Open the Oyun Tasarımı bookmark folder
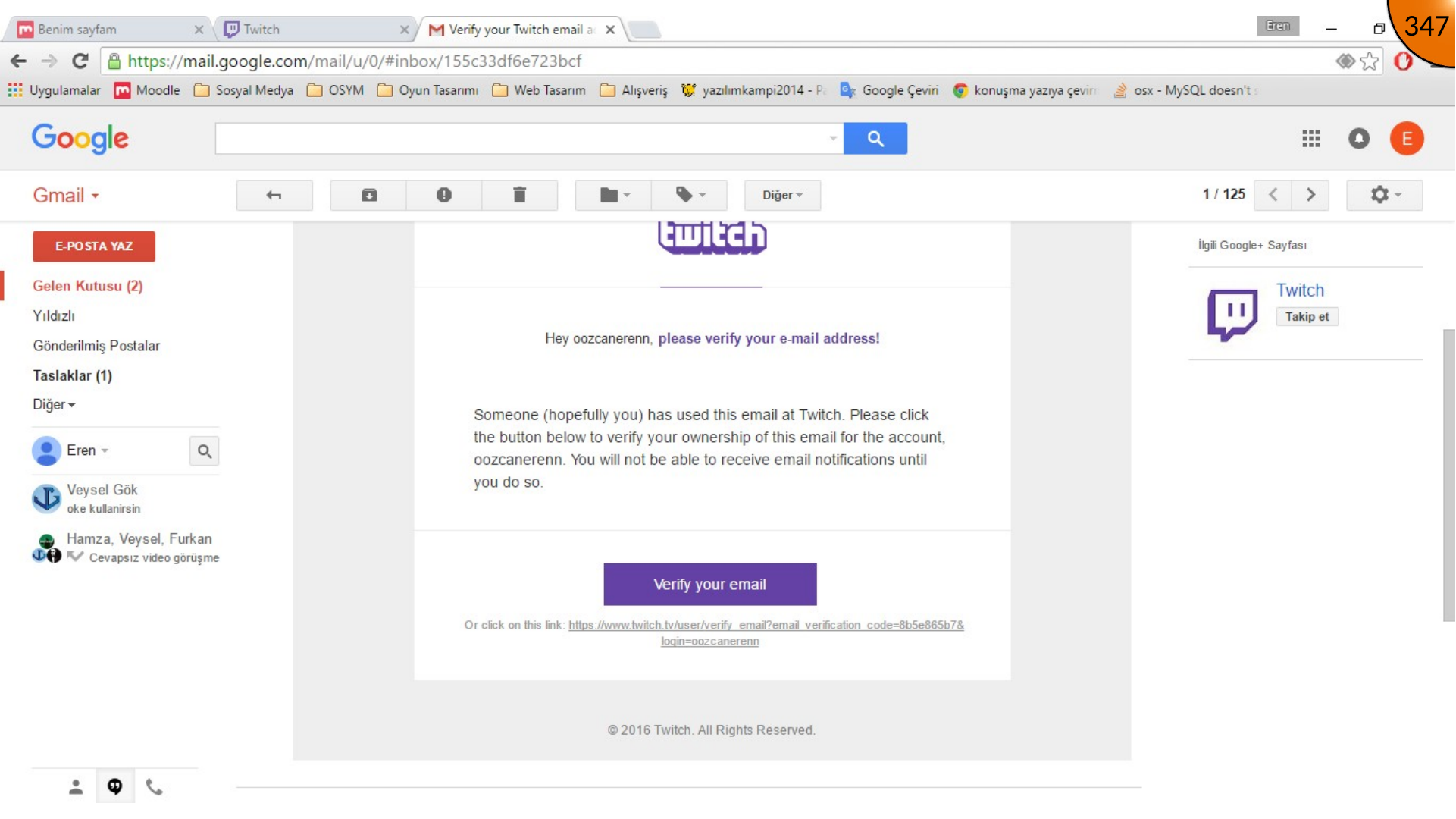 click(x=428, y=90)
